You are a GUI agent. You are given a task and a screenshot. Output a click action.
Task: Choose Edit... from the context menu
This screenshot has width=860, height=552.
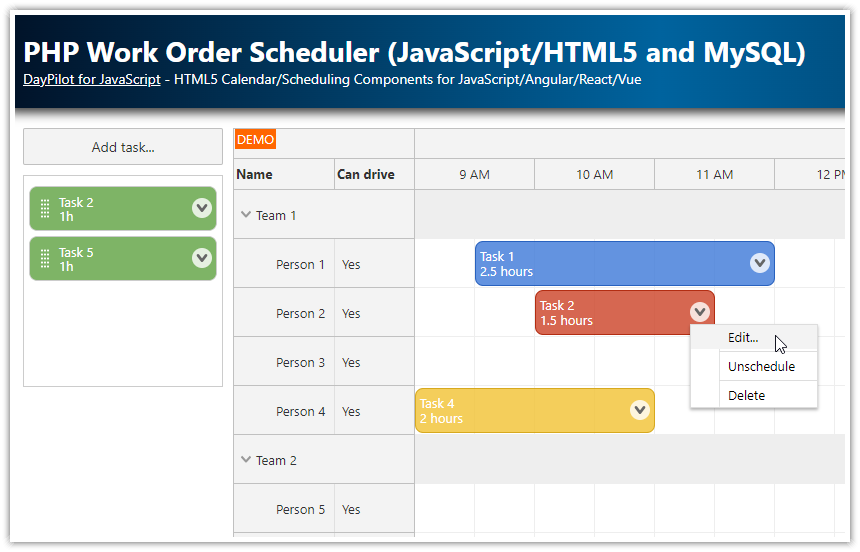coord(754,337)
